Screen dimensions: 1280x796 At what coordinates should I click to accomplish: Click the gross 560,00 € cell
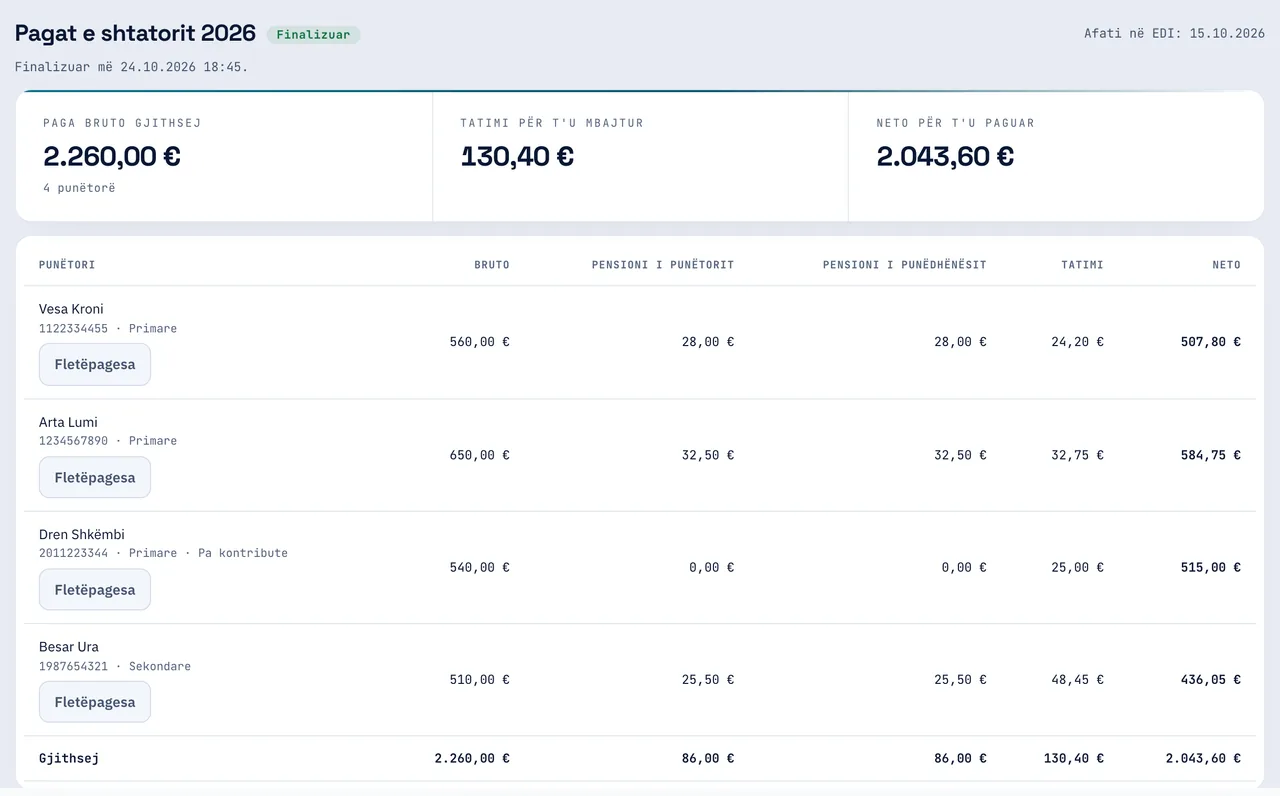click(480, 342)
